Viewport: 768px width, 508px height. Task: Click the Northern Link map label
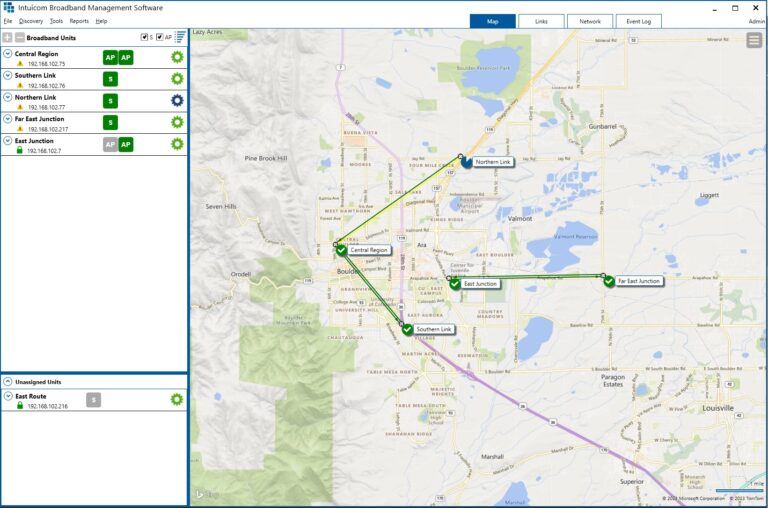pos(493,162)
